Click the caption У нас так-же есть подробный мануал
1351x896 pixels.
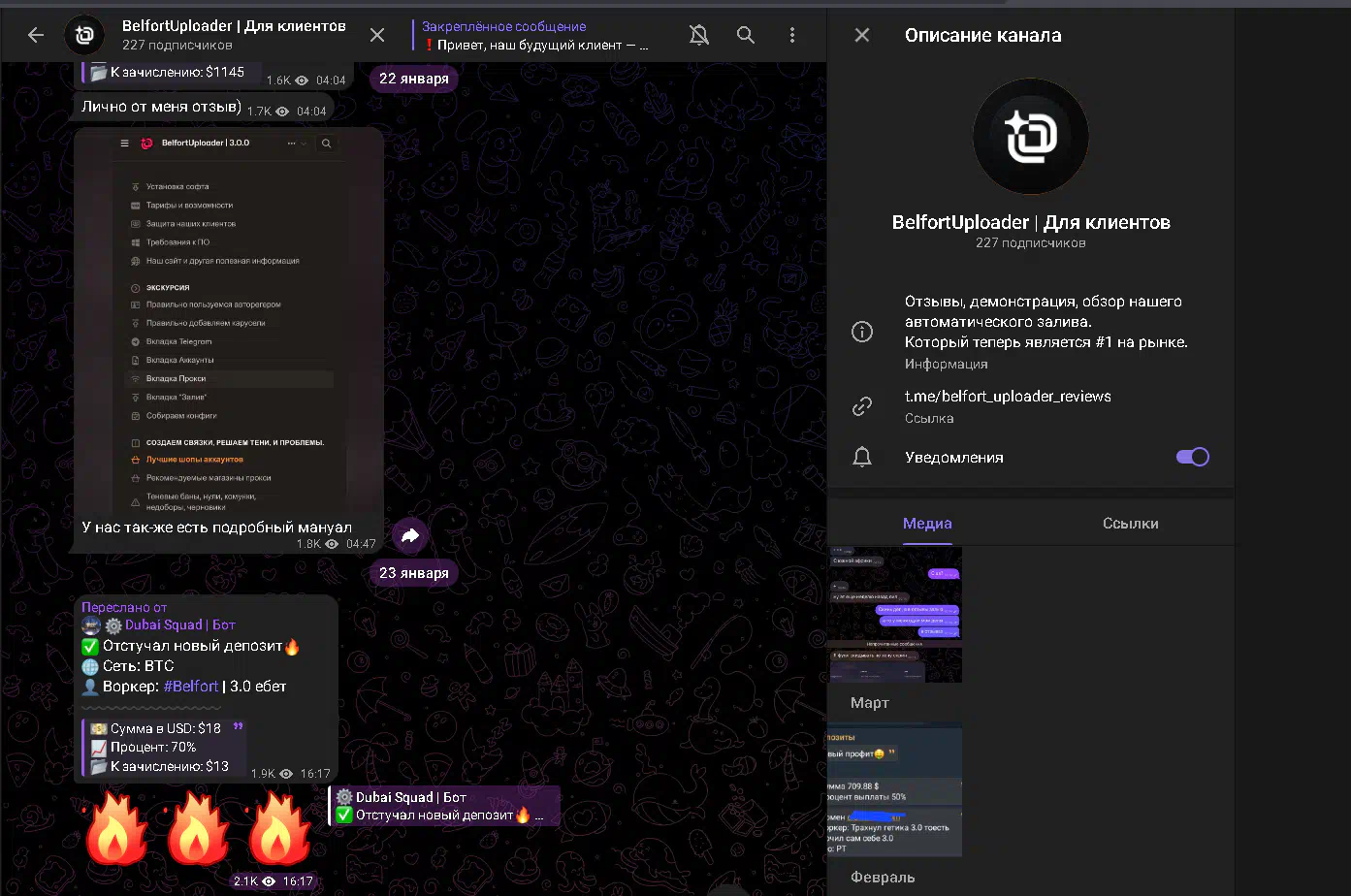pos(216,528)
